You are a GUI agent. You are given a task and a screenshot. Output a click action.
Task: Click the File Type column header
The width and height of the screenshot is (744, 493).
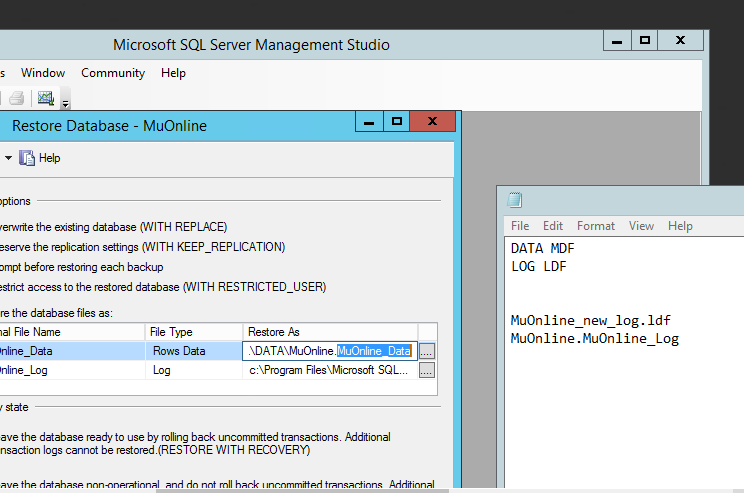[x=171, y=332]
